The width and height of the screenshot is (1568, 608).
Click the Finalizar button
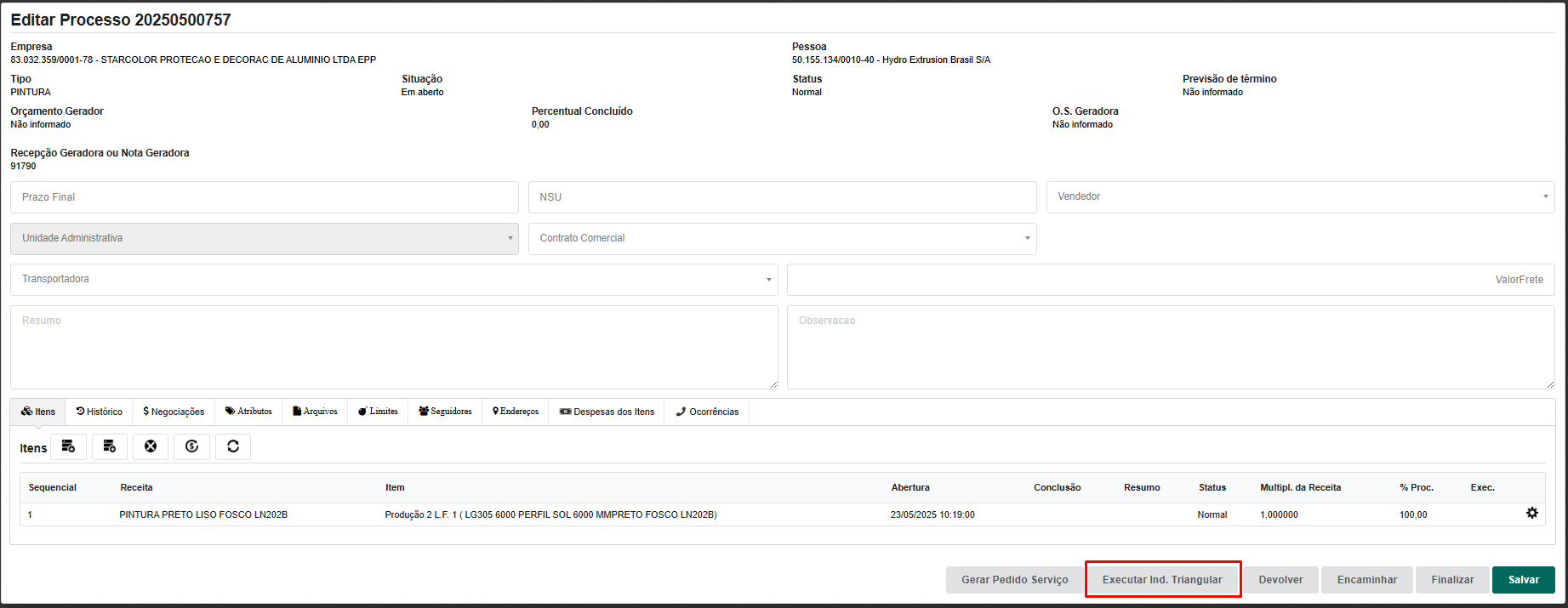click(1451, 580)
